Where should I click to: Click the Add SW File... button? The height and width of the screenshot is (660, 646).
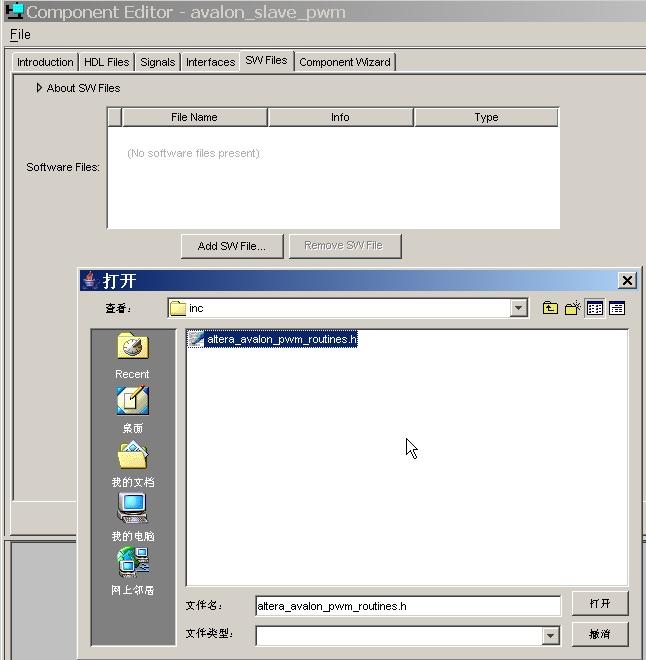click(232, 246)
